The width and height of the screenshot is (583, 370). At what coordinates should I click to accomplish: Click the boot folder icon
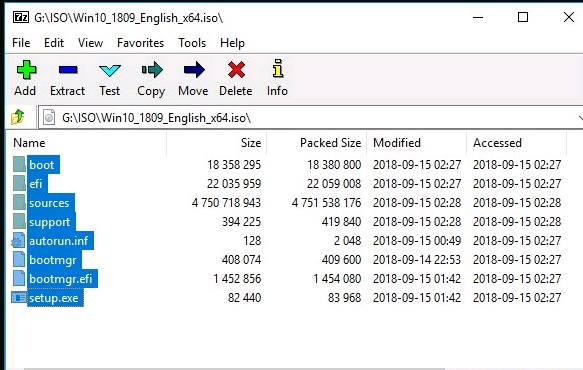coord(19,164)
